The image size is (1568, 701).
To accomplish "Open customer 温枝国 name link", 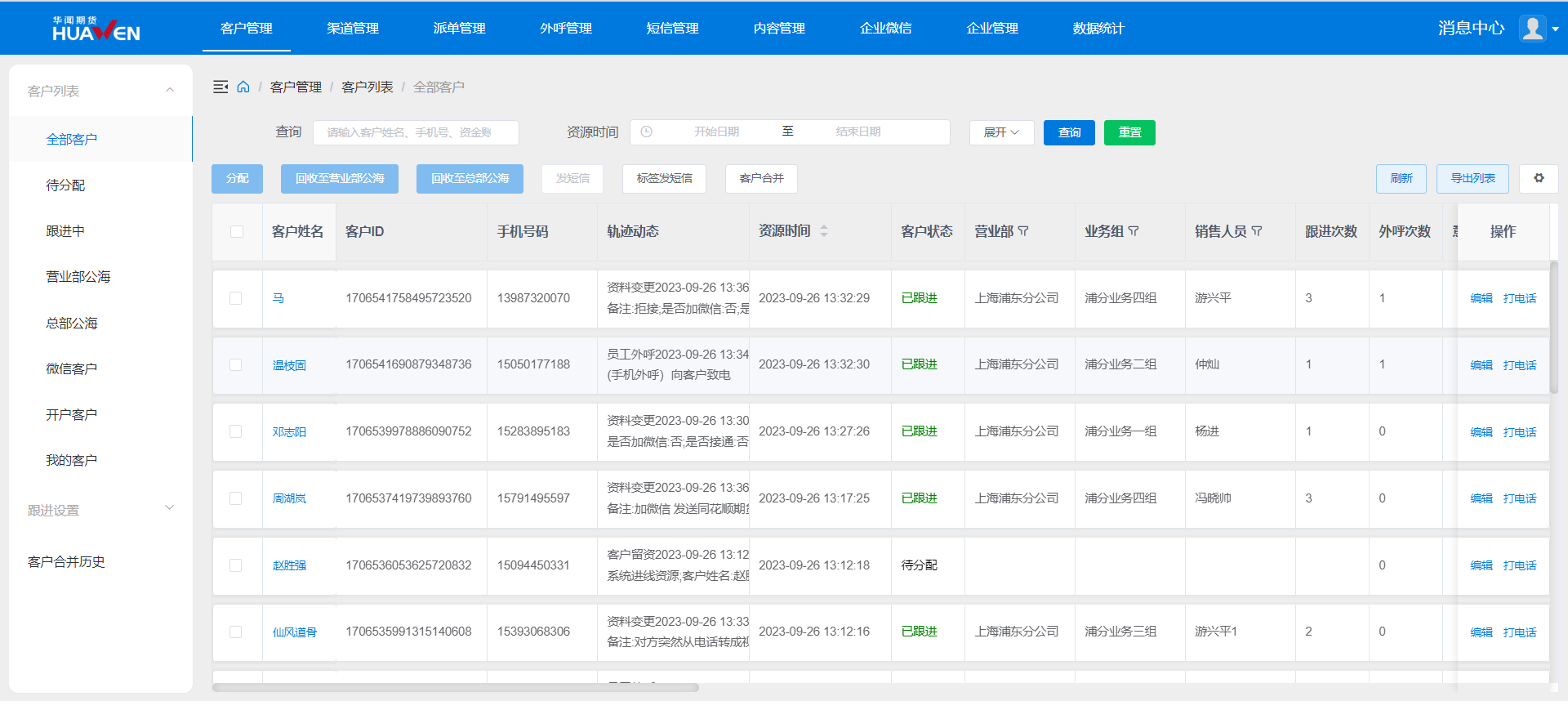I will (x=289, y=365).
